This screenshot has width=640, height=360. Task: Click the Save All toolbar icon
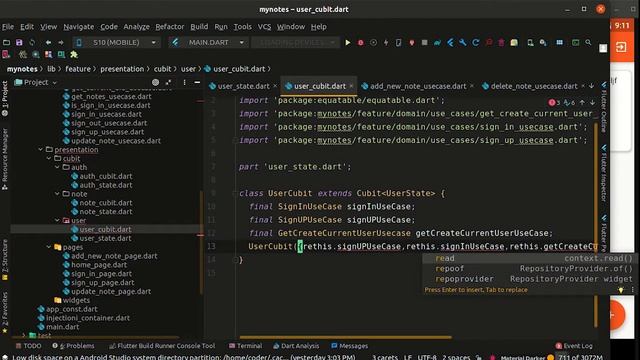[x=19, y=42]
